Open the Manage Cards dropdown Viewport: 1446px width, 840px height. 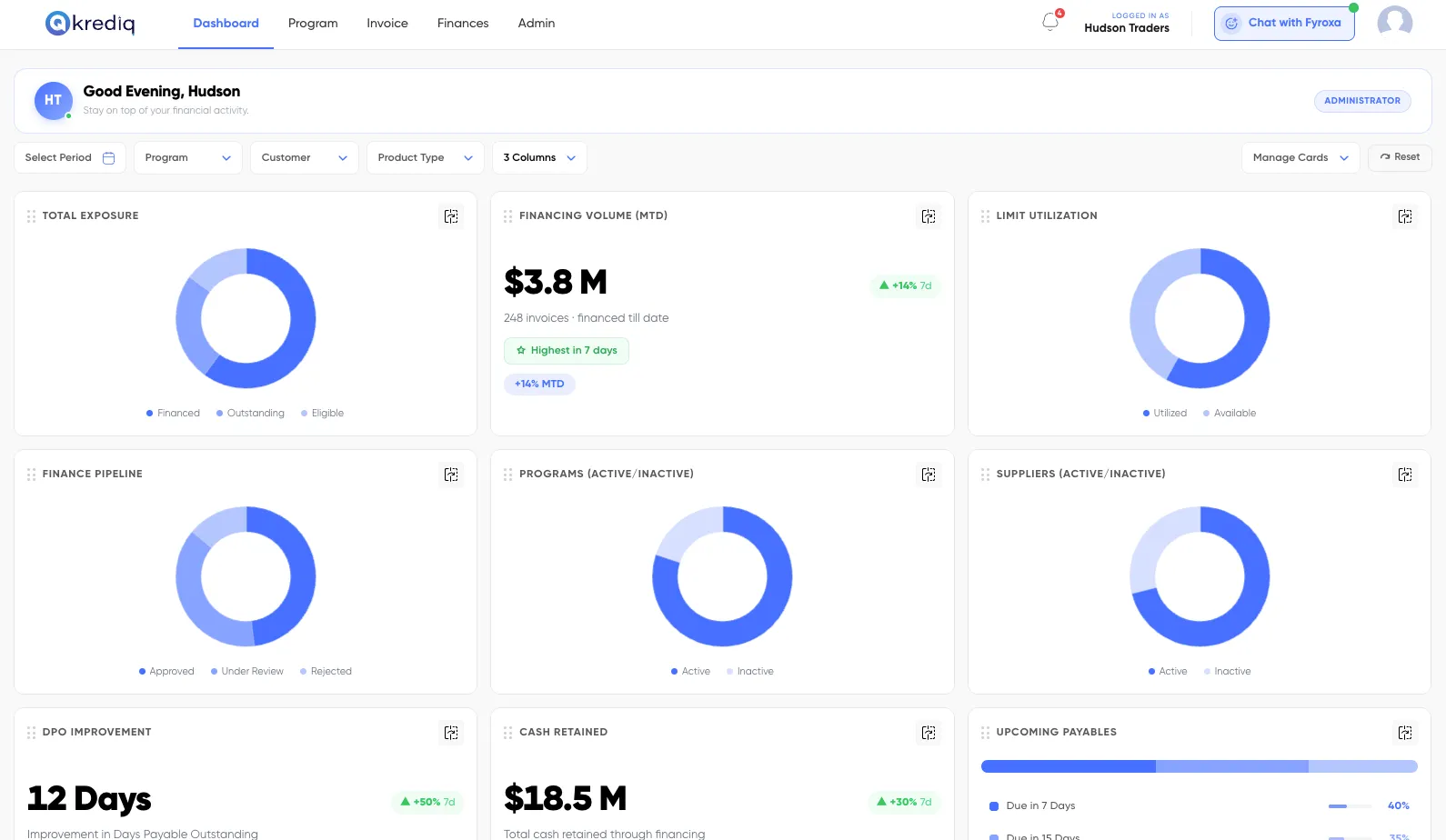[x=1300, y=157]
